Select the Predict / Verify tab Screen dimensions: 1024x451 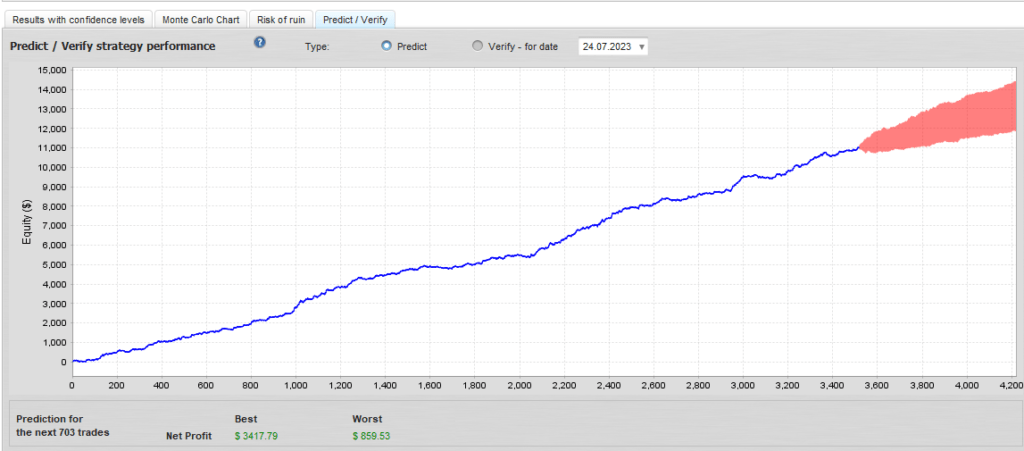pyautogui.click(x=355, y=20)
